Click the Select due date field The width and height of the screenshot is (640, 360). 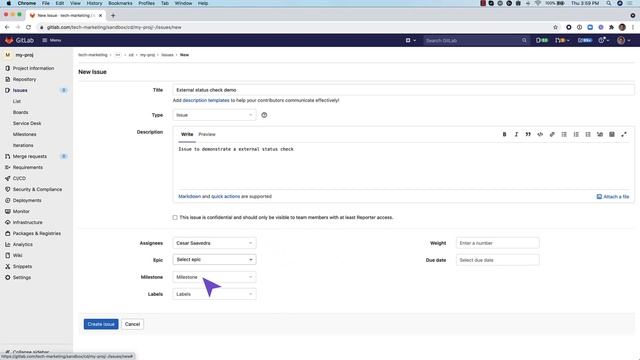[498, 260]
